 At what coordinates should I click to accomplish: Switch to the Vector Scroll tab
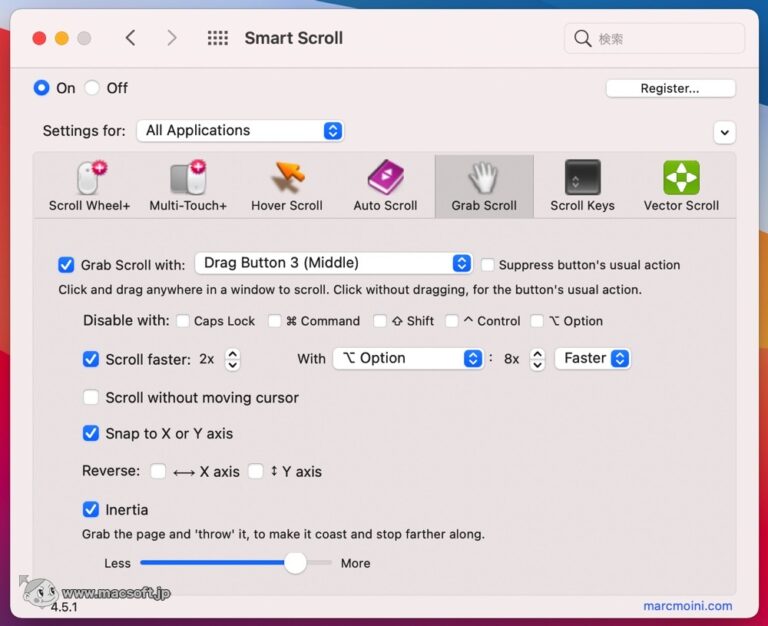(681, 186)
